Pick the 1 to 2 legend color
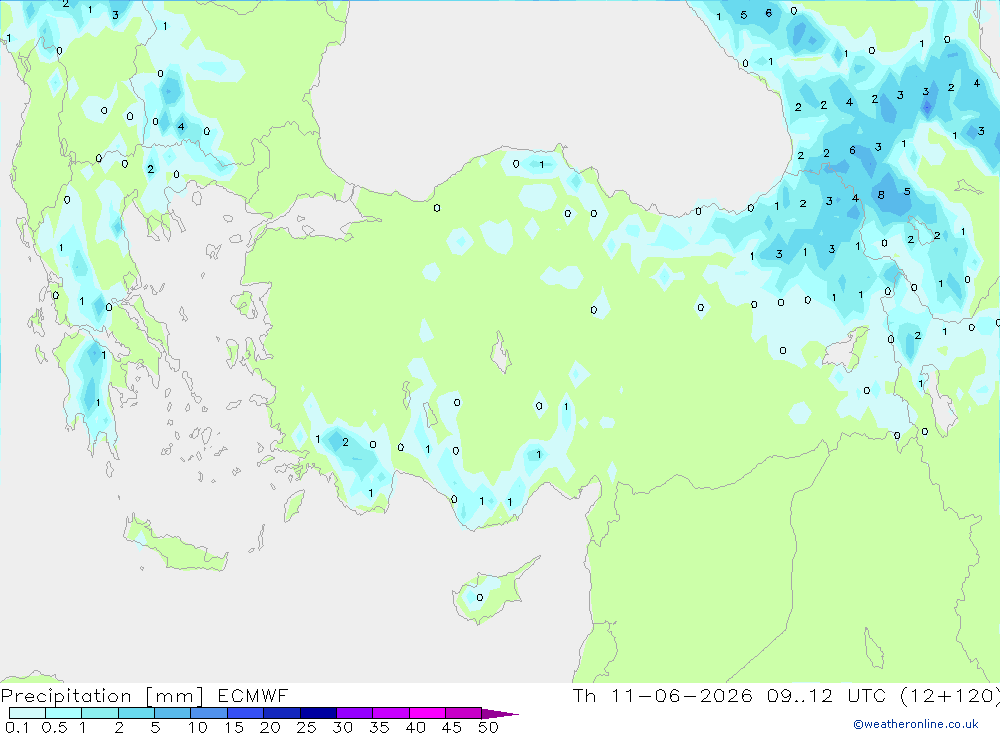This screenshot has width=1000, height=733. click(x=100, y=713)
